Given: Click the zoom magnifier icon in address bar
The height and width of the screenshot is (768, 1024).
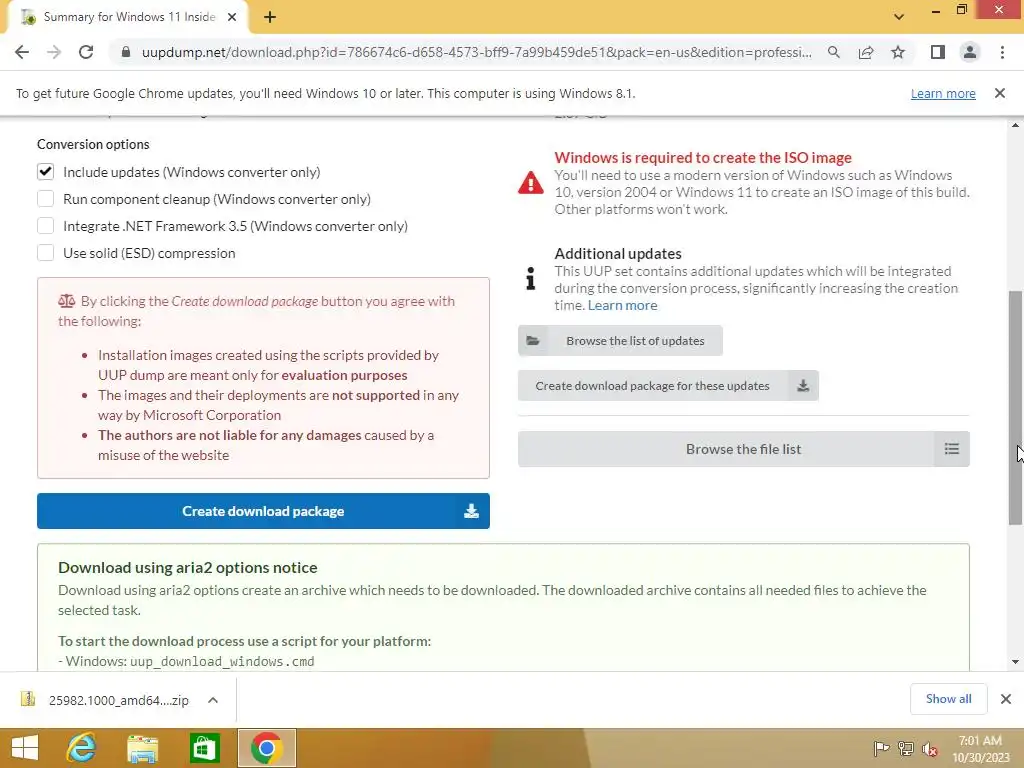Looking at the screenshot, I should point(833,52).
